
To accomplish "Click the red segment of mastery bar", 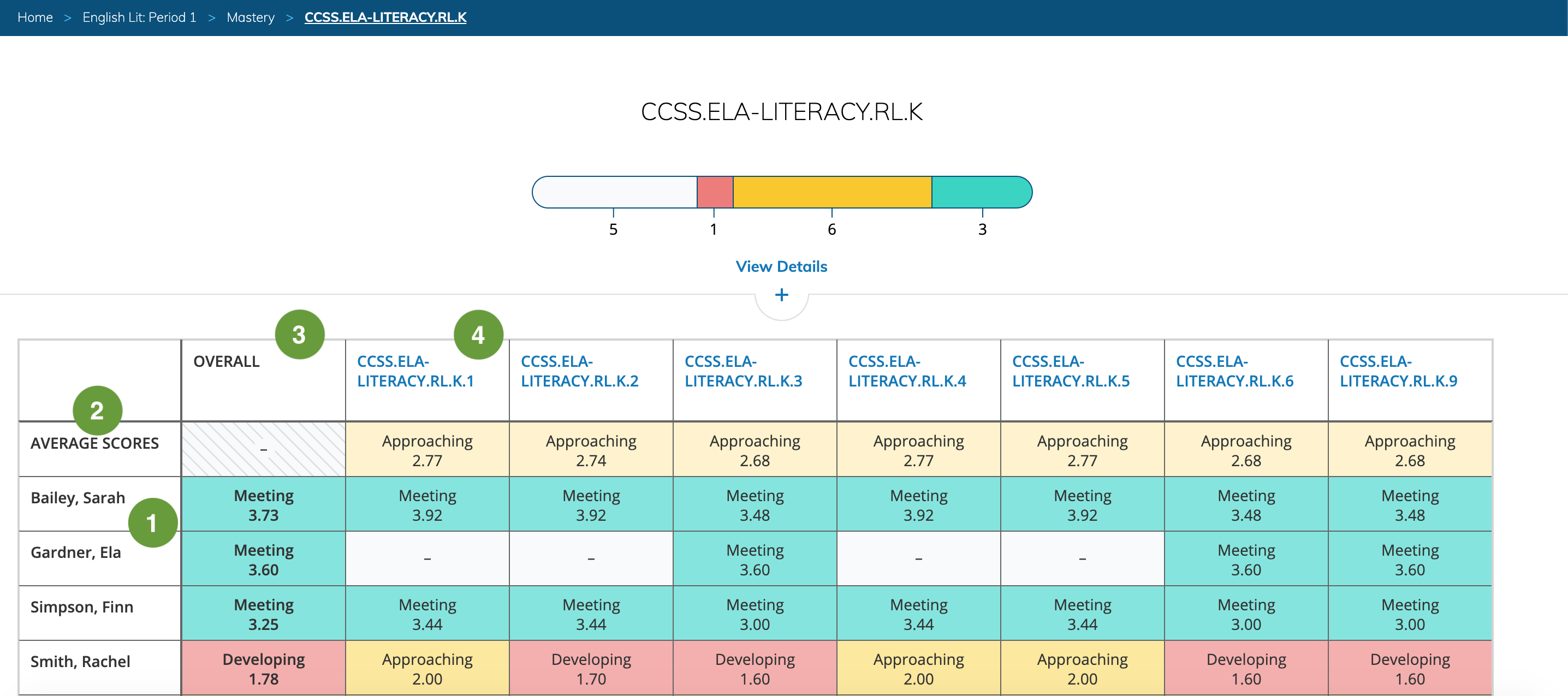I will 715,192.
